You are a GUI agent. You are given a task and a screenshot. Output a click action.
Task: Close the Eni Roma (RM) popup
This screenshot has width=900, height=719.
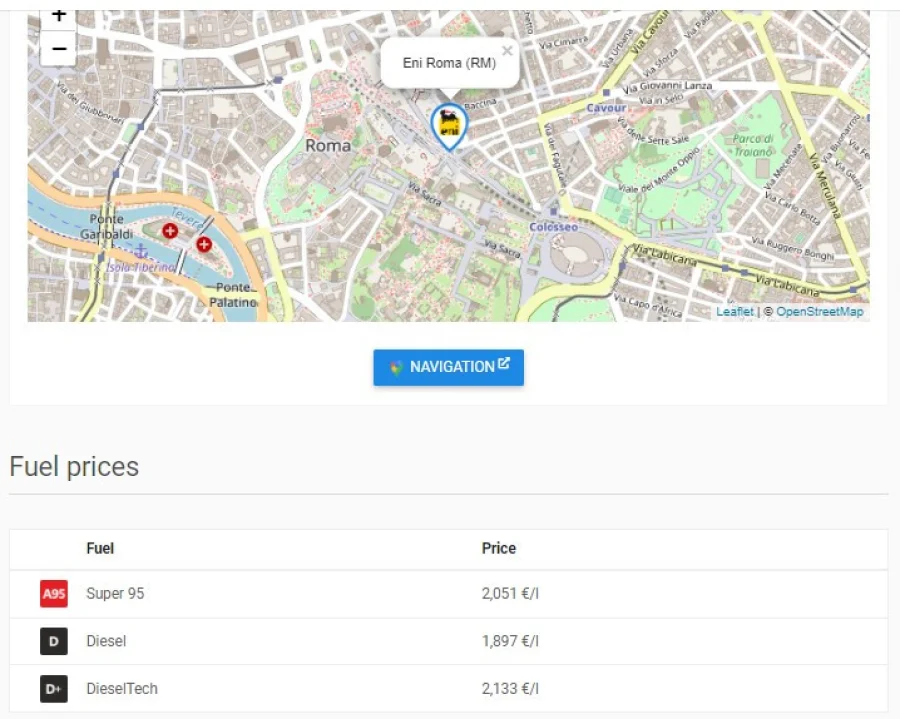(507, 50)
